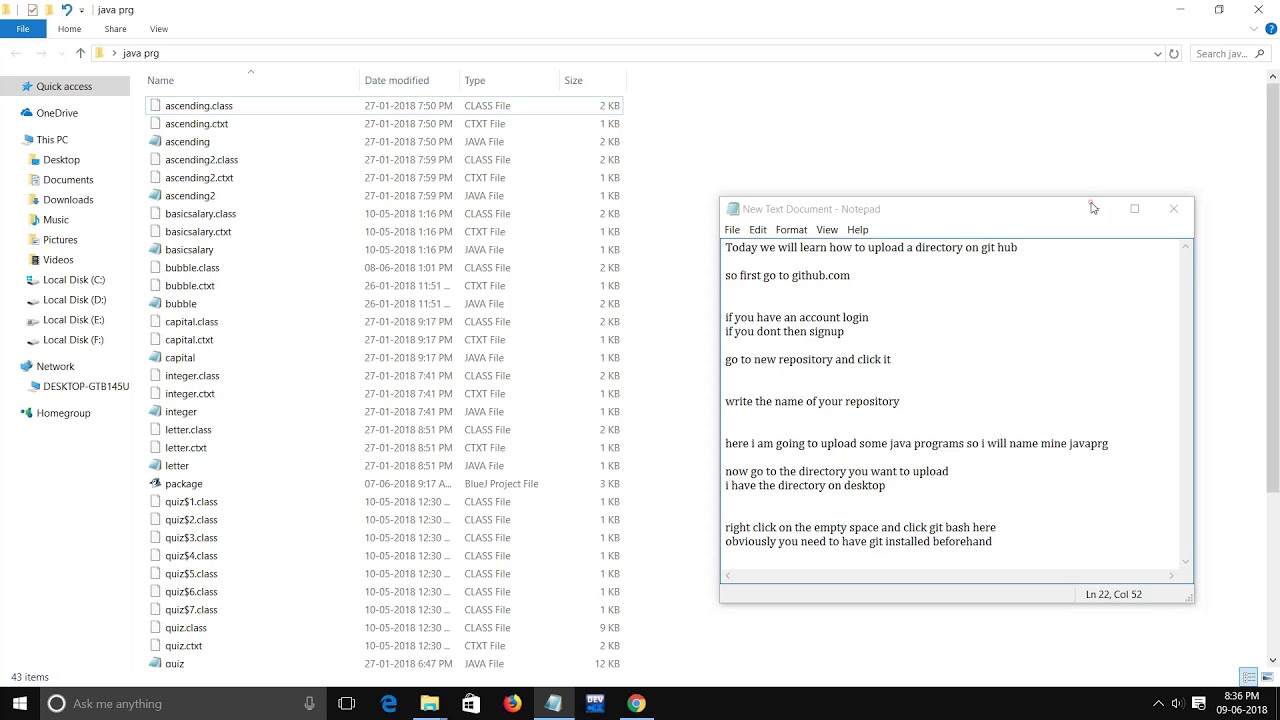Open Notepad Format menu
The height and width of the screenshot is (720, 1280).
pos(791,230)
